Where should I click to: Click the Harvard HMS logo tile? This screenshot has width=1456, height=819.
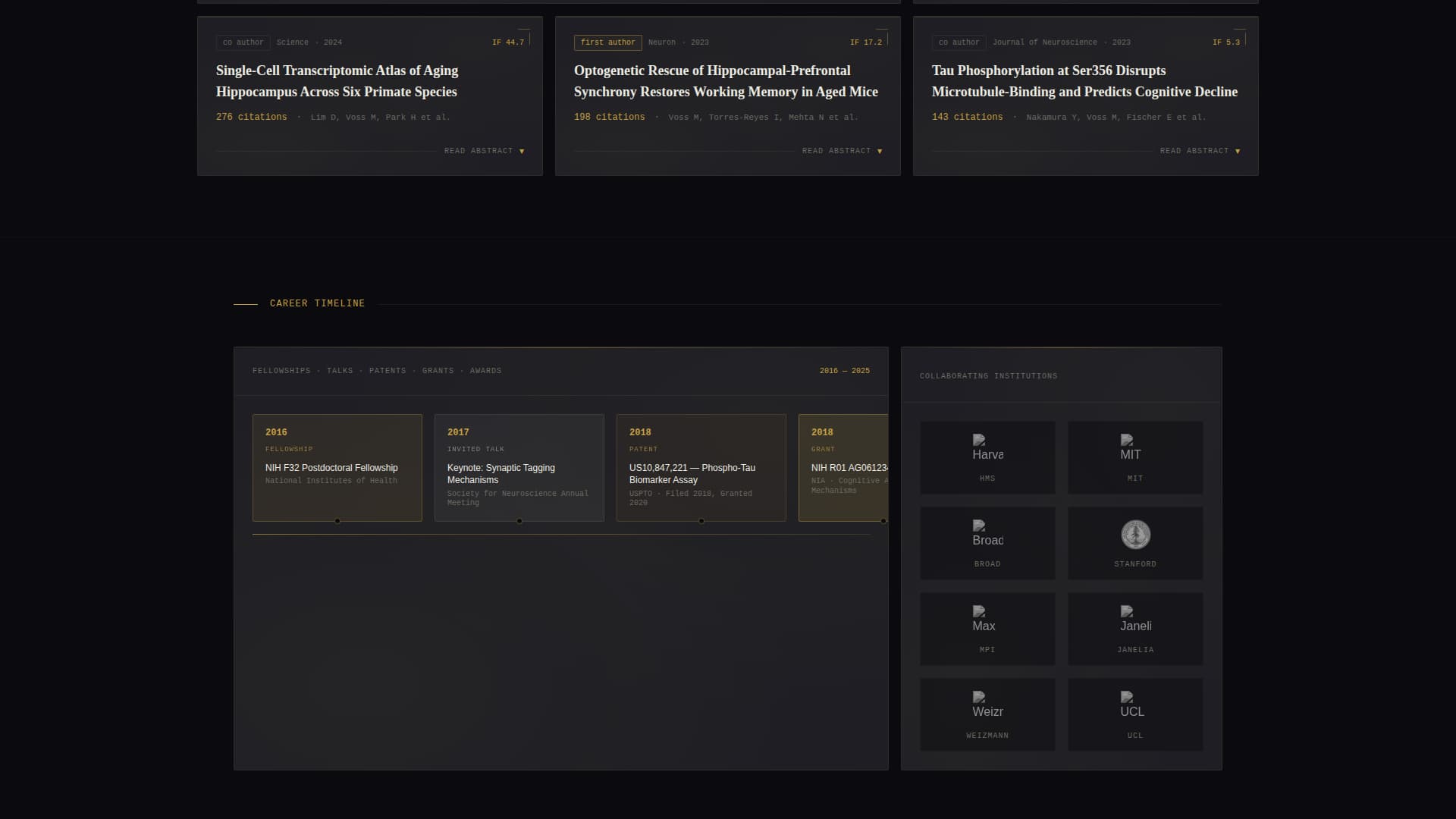click(x=987, y=457)
